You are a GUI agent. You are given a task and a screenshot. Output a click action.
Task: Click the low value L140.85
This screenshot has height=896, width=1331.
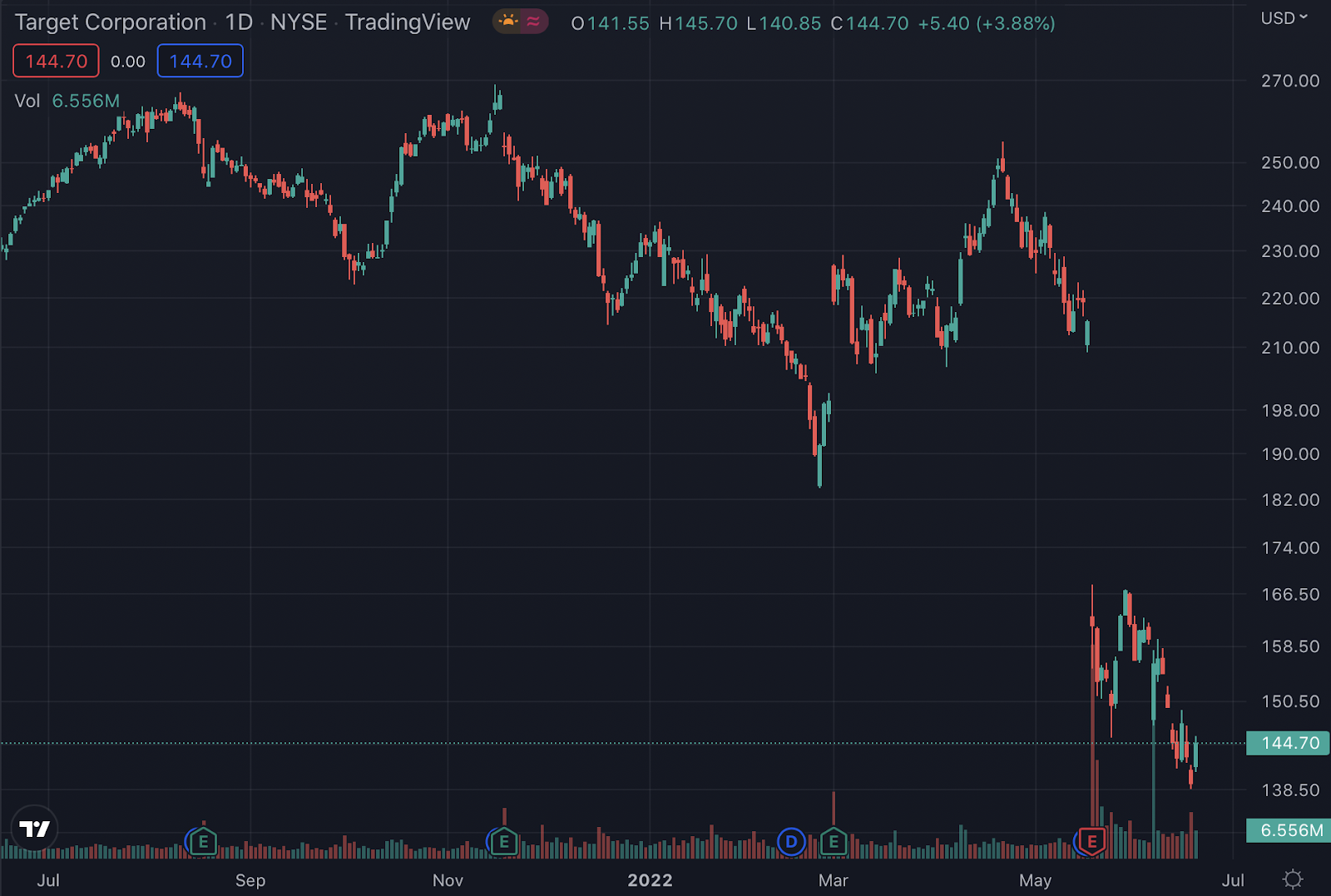coord(784,23)
